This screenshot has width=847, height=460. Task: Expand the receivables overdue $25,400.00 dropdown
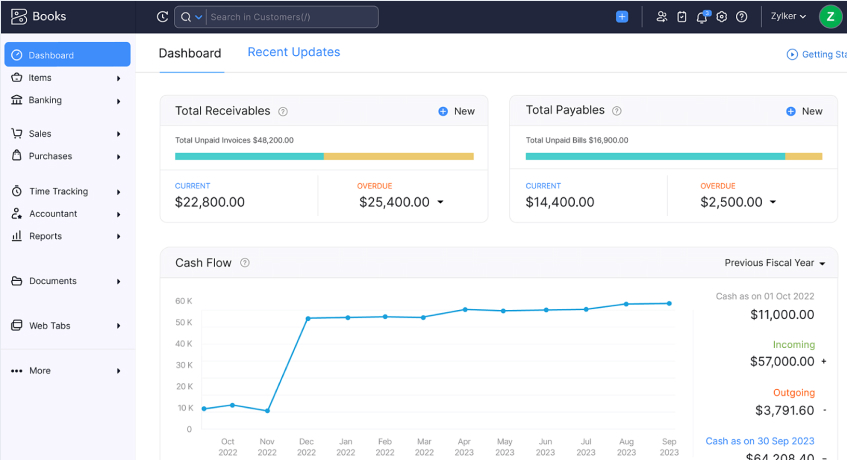coord(440,202)
